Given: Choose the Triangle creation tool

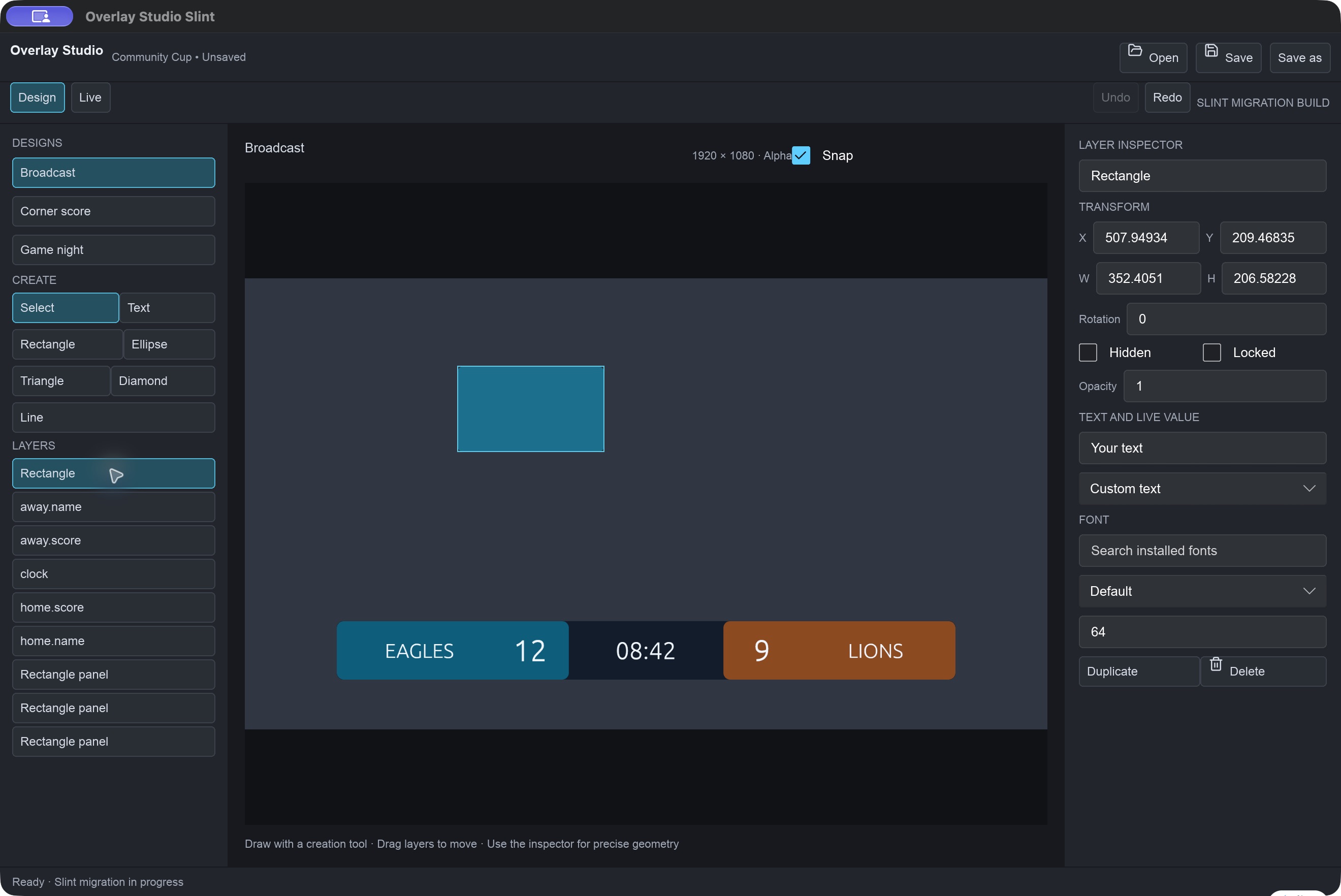Looking at the screenshot, I should tap(61, 380).
